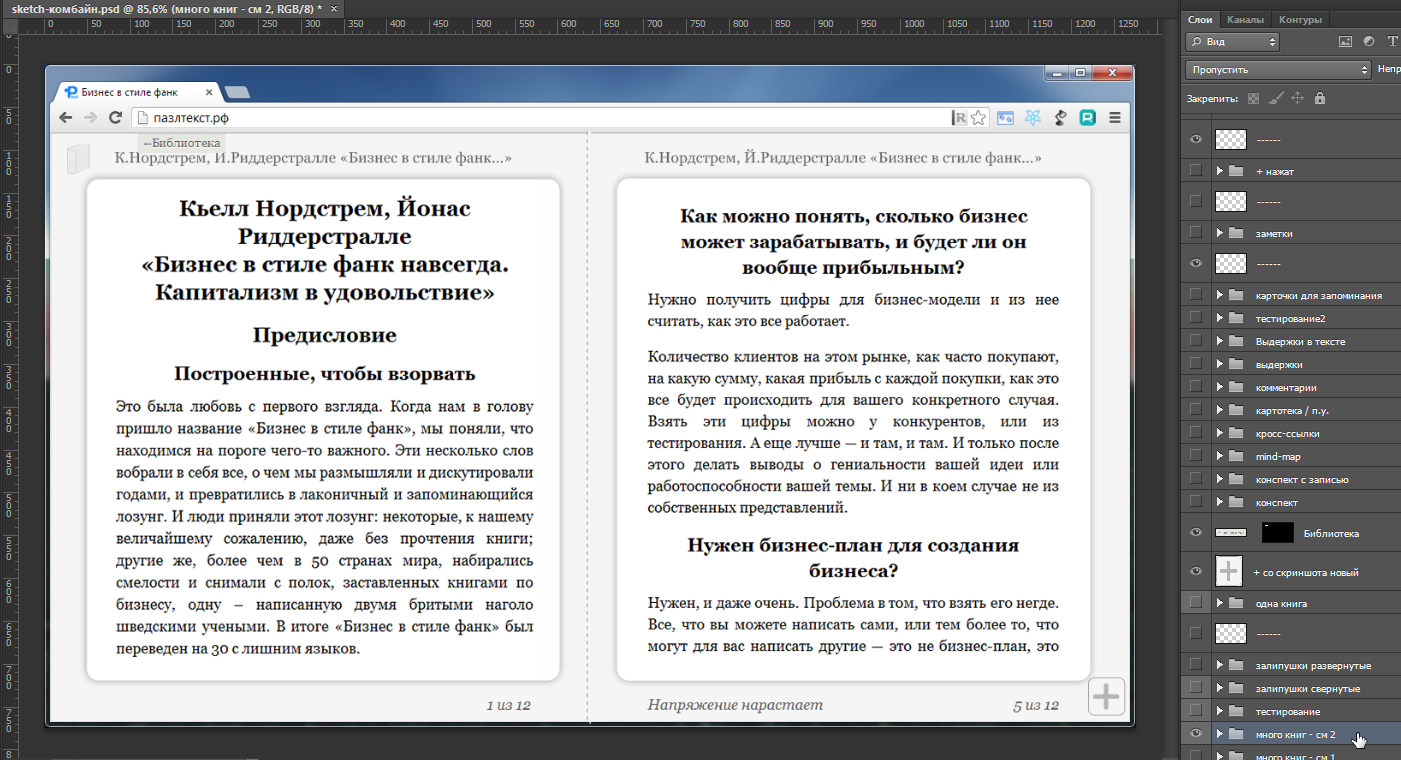Switch to the Каналы tab
Viewport: 1401px width, 760px height.
1245,19
